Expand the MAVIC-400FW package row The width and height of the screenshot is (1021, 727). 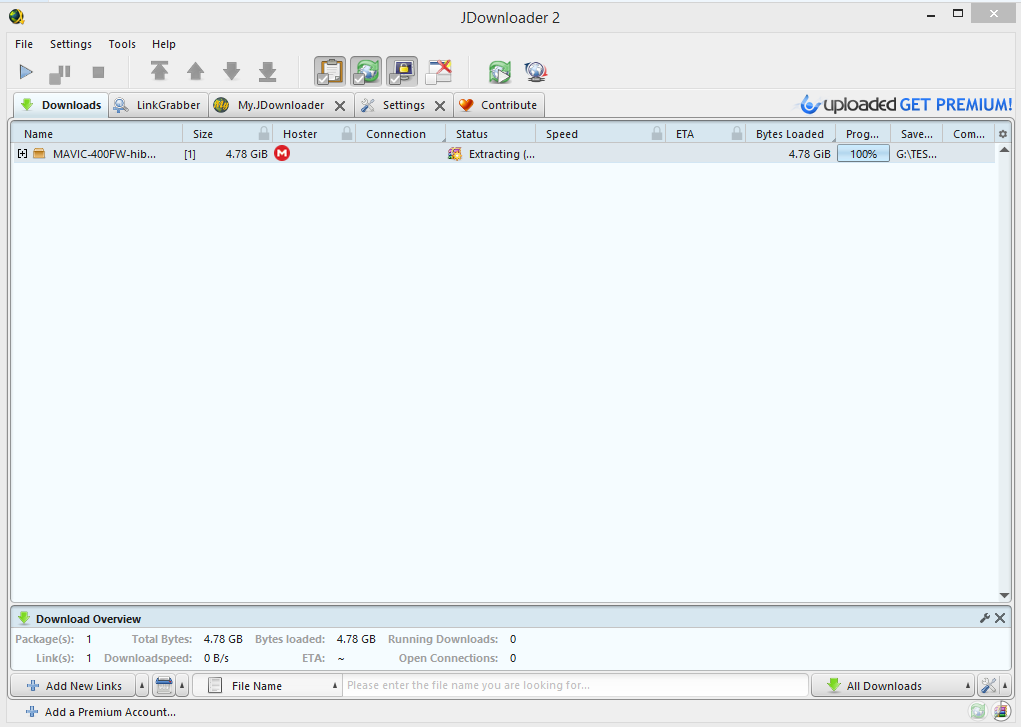(x=23, y=154)
